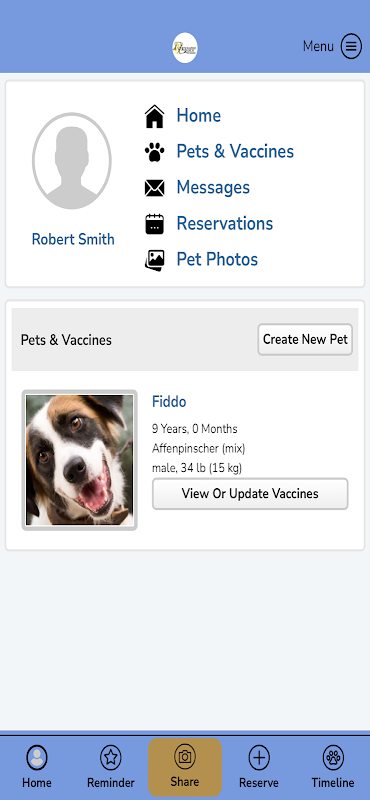Tap the Home profile icon in bottom bar
The height and width of the screenshot is (800, 370).
tap(37, 758)
